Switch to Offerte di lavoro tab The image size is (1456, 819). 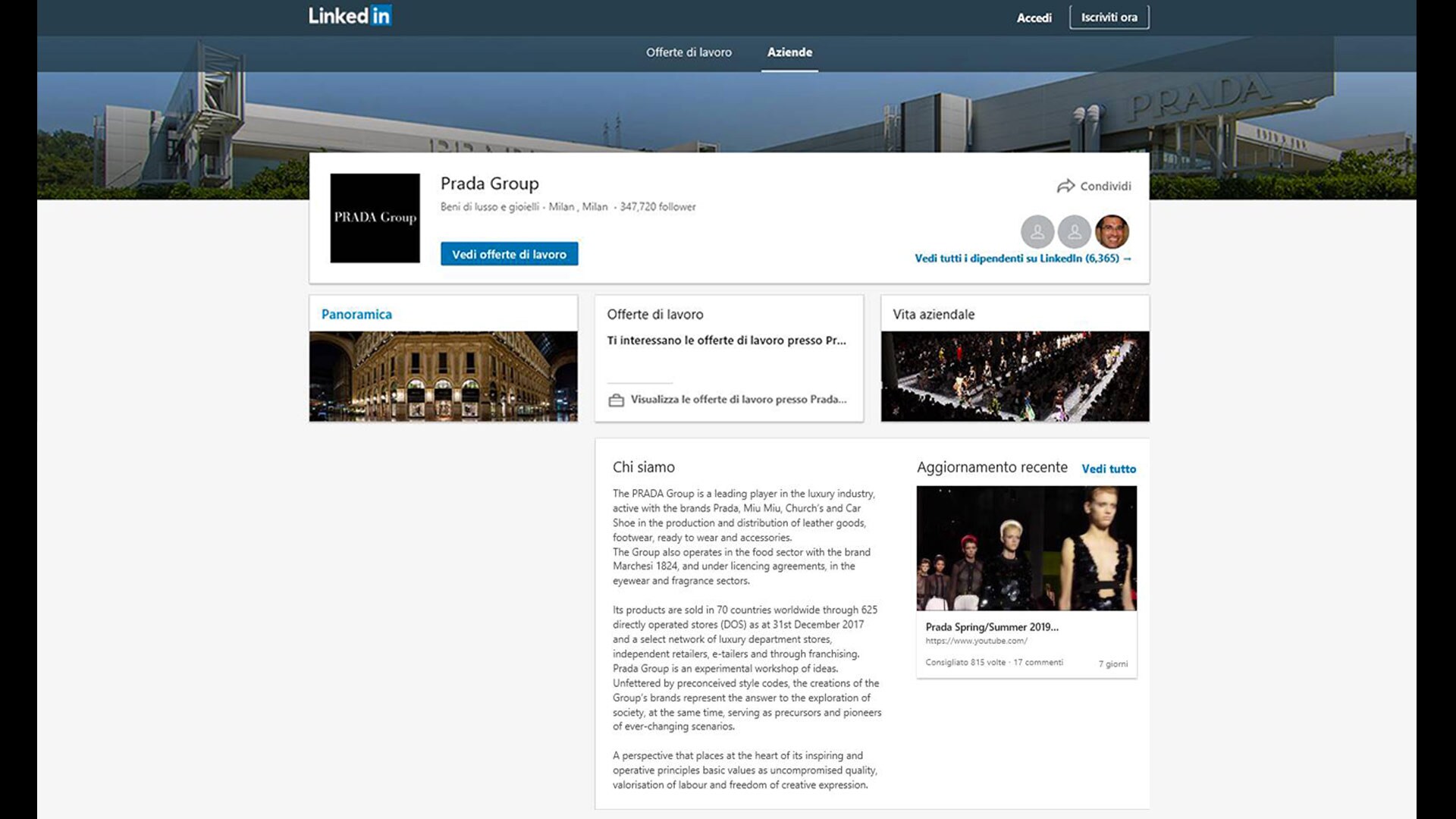(689, 52)
